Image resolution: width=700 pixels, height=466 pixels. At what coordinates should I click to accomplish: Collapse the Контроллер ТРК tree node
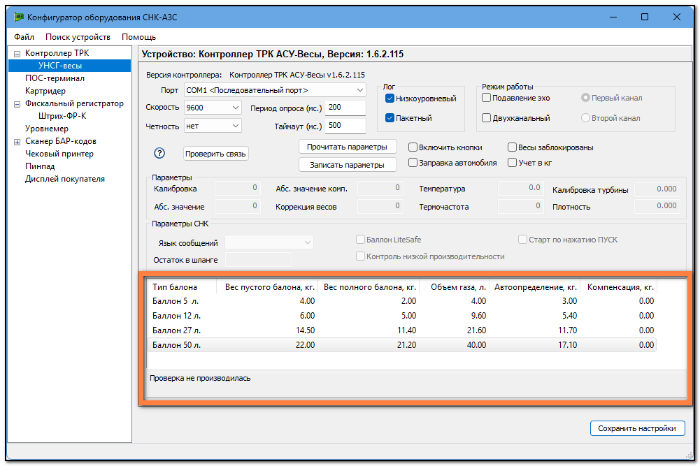click(x=17, y=54)
